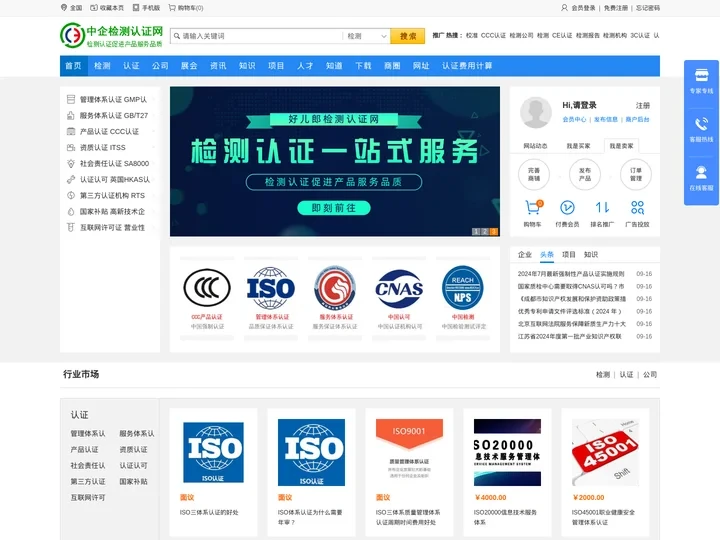The image size is (720, 540).
Task: Open news 2024年7月最新强制性产品认证实施规则
Action: [571, 274]
